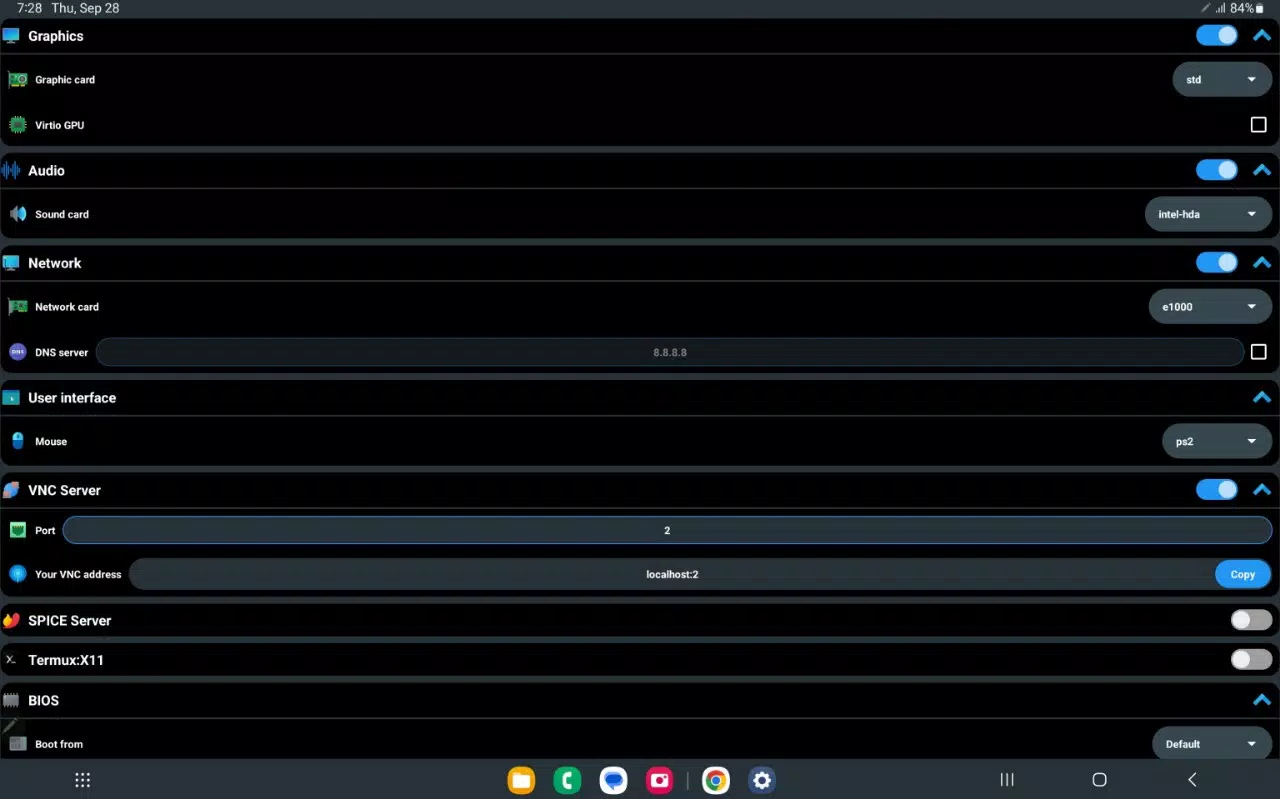This screenshot has width=1280, height=799.
Task: Open the app drawer grid icon
Action: coord(83,780)
